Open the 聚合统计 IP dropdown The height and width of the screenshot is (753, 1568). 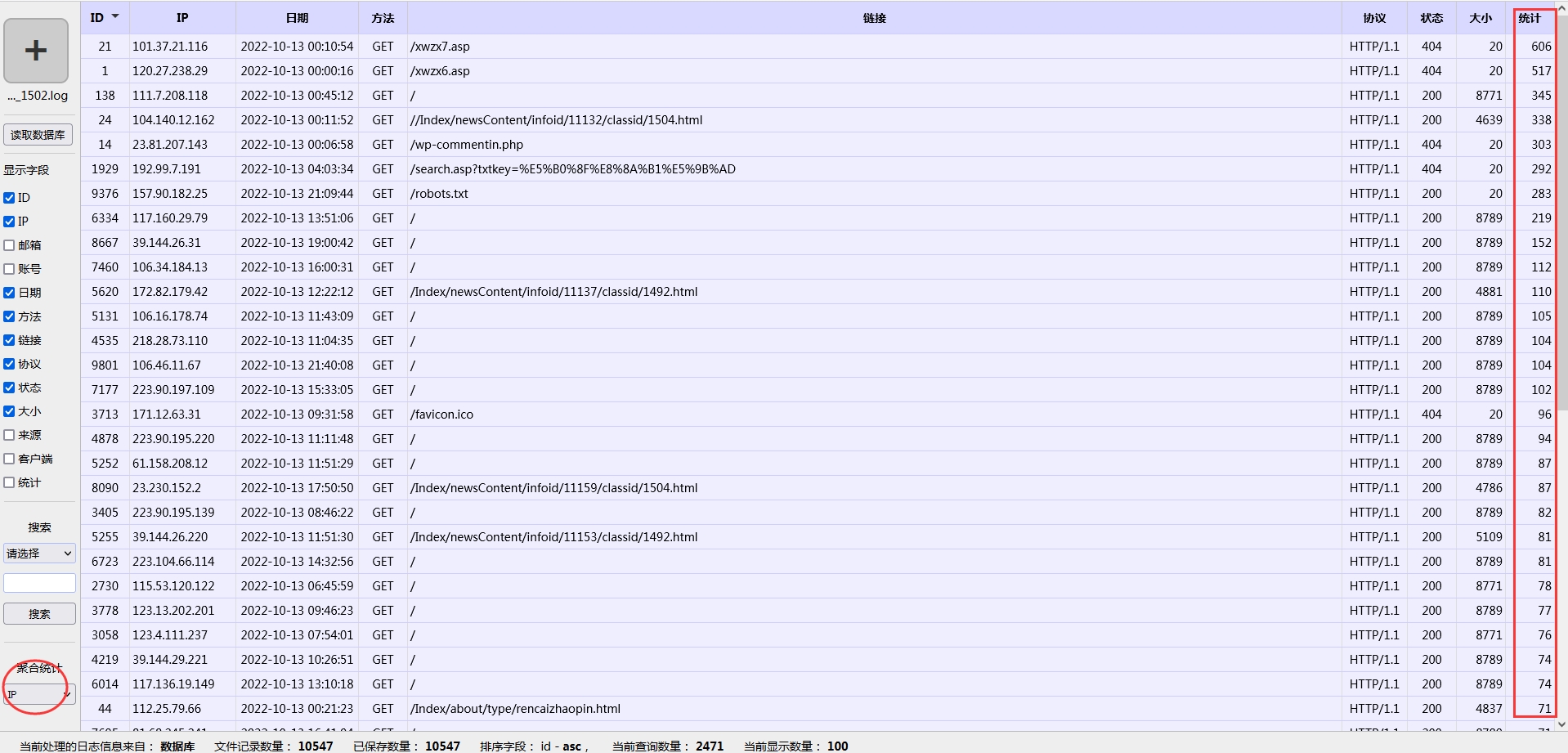(39, 694)
